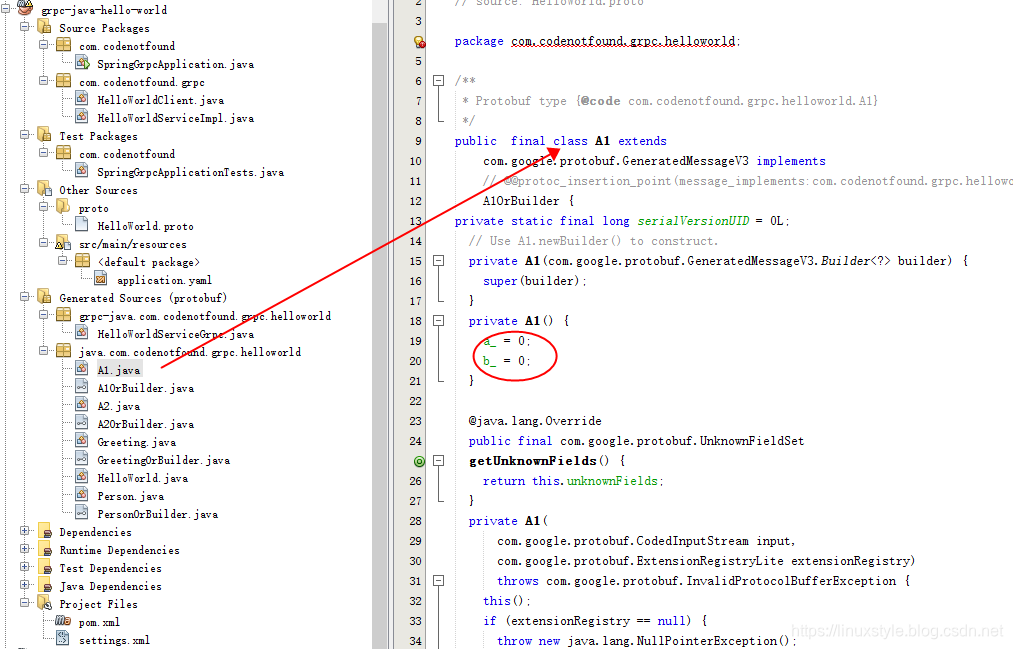Click 'super(builder);' on line 16
Viewport: 1013px width, 649px height.
[x=535, y=281]
